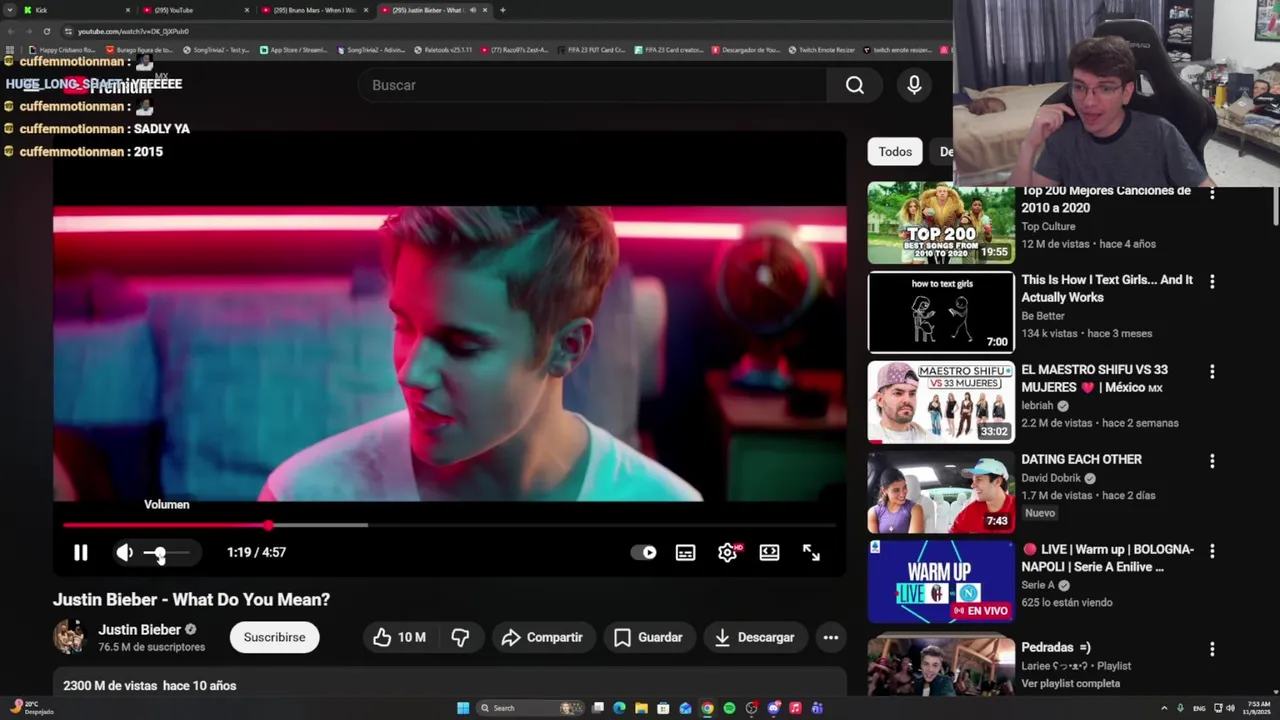
Task: Open Top Culture channel name
Action: point(1048,226)
